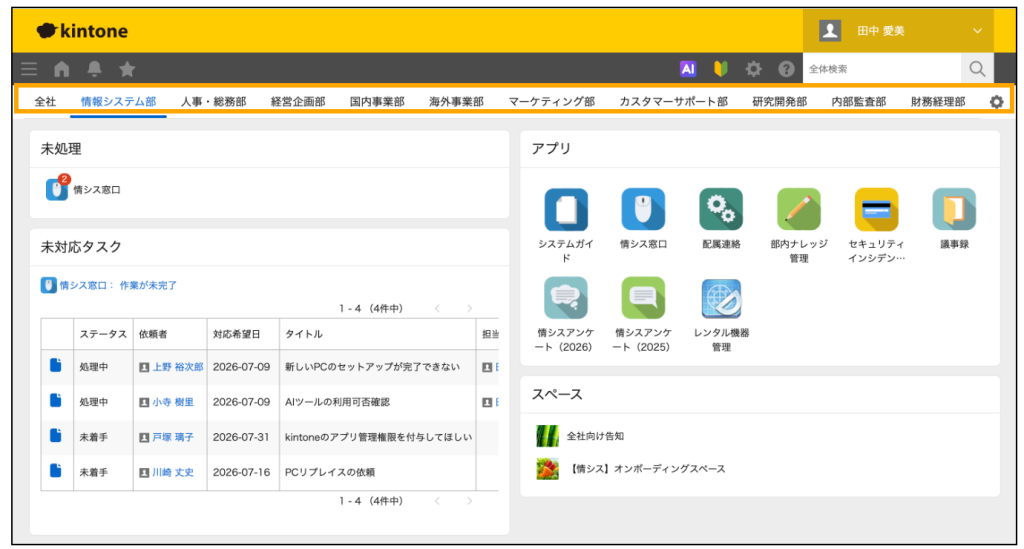Image resolution: width=1024 pixels, height=549 pixels.
Task: Switch to the 国内事業部 tab
Action: (377, 102)
